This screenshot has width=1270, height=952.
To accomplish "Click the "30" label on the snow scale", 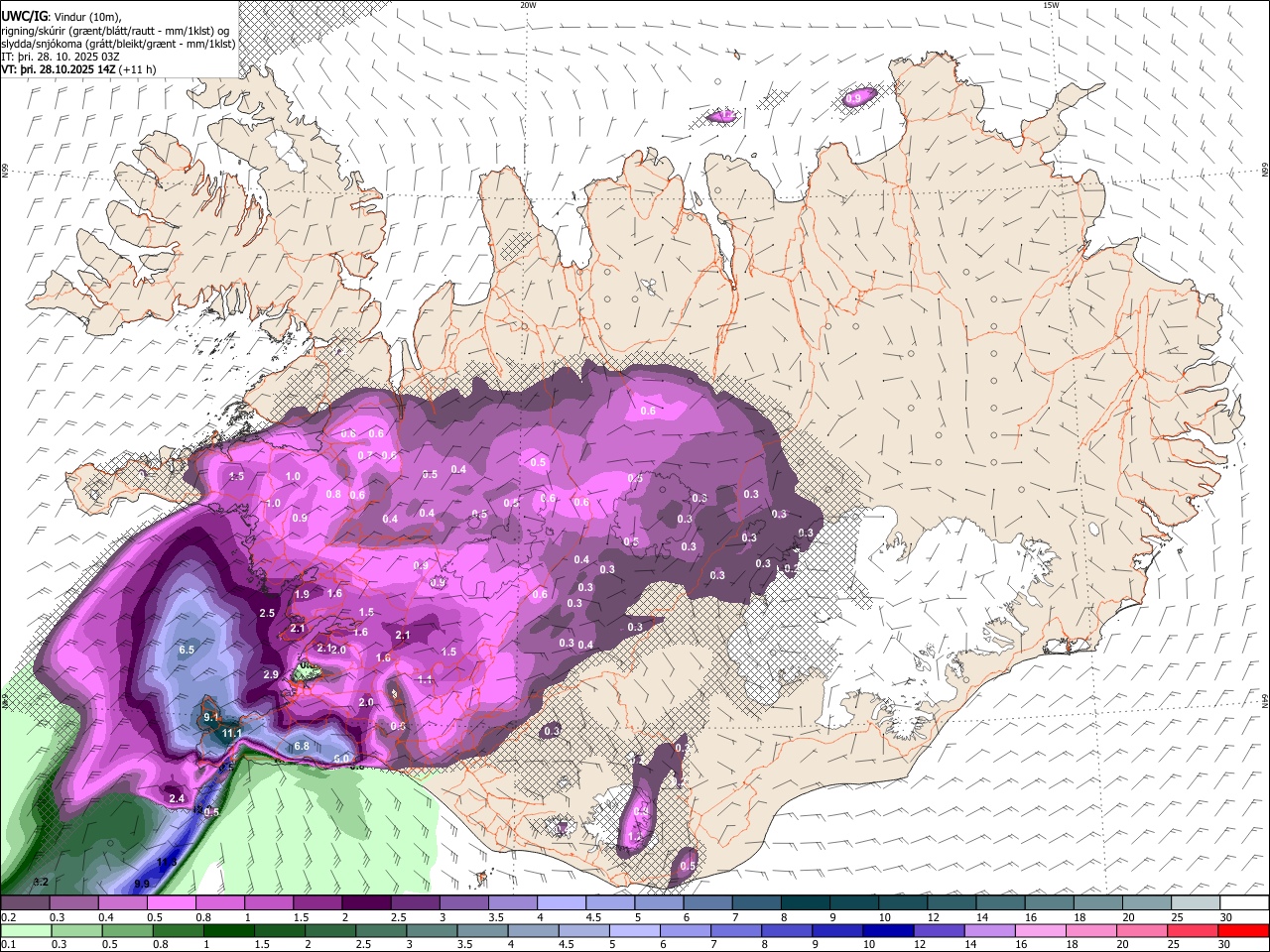I will click(x=1225, y=917).
